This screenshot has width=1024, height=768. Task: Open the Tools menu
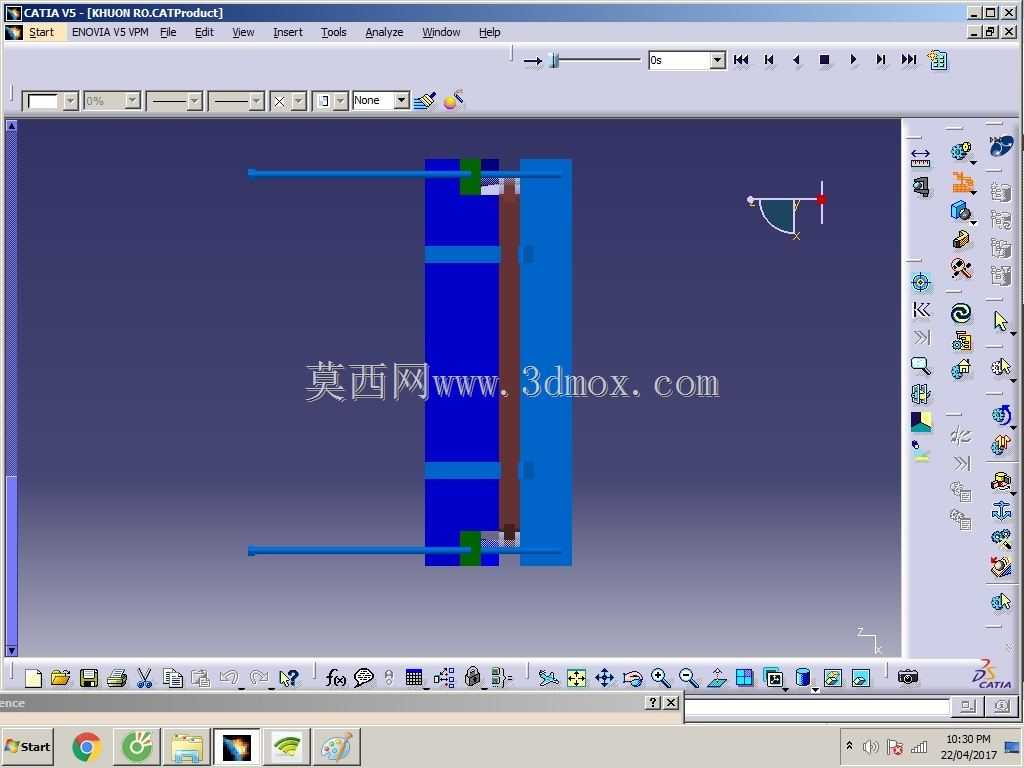coord(333,32)
